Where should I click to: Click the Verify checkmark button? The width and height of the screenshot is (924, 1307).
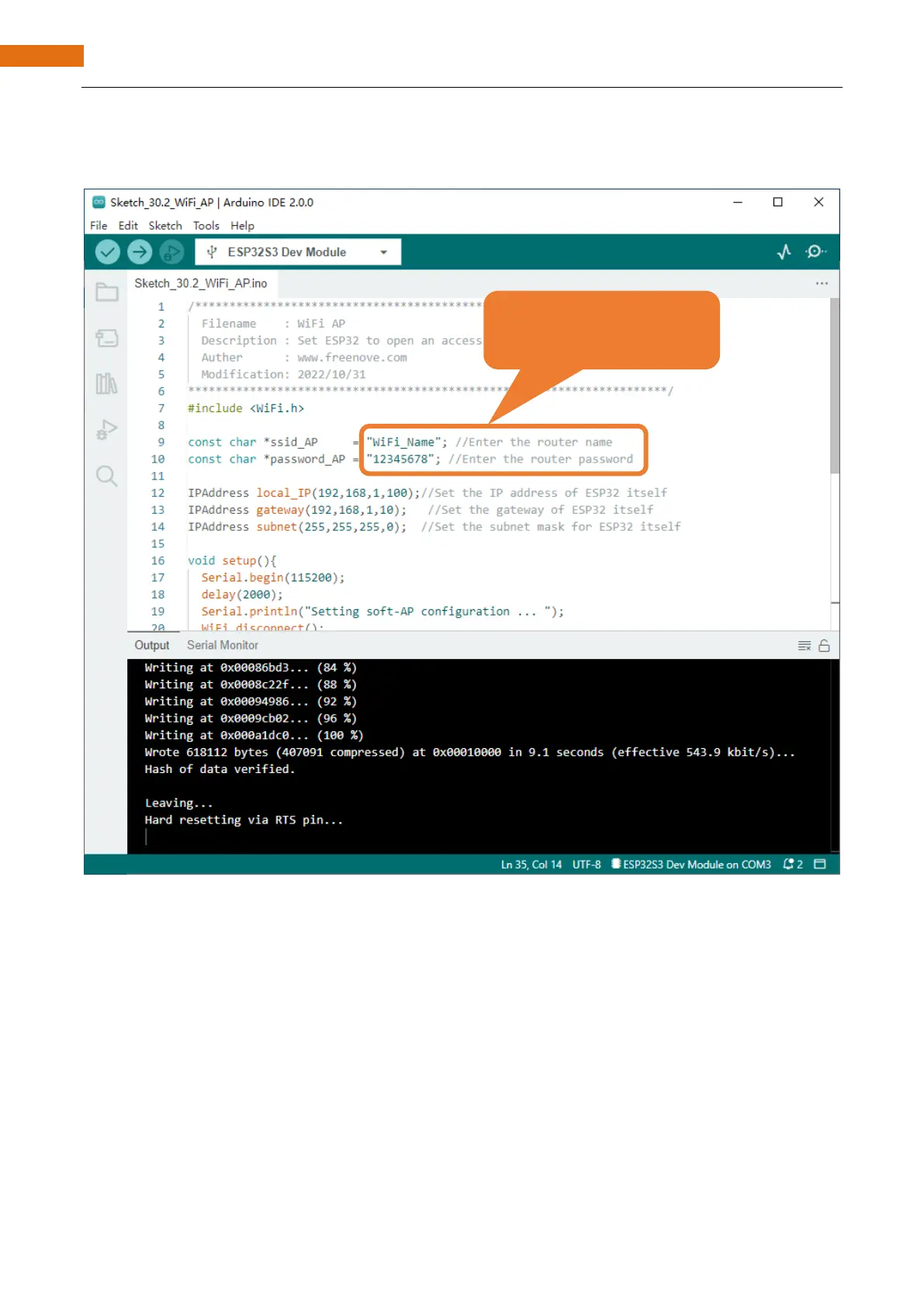coord(108,251)
